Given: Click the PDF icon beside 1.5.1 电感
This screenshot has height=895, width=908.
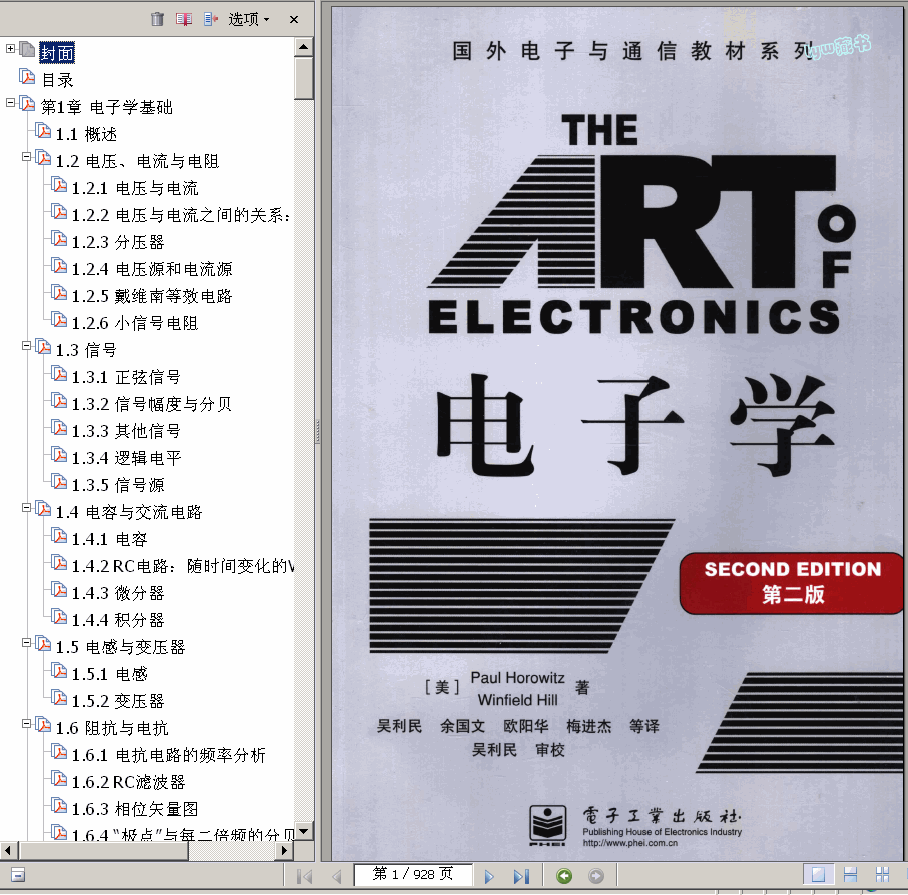Looking at the screenshot, I should click(58, 671).
